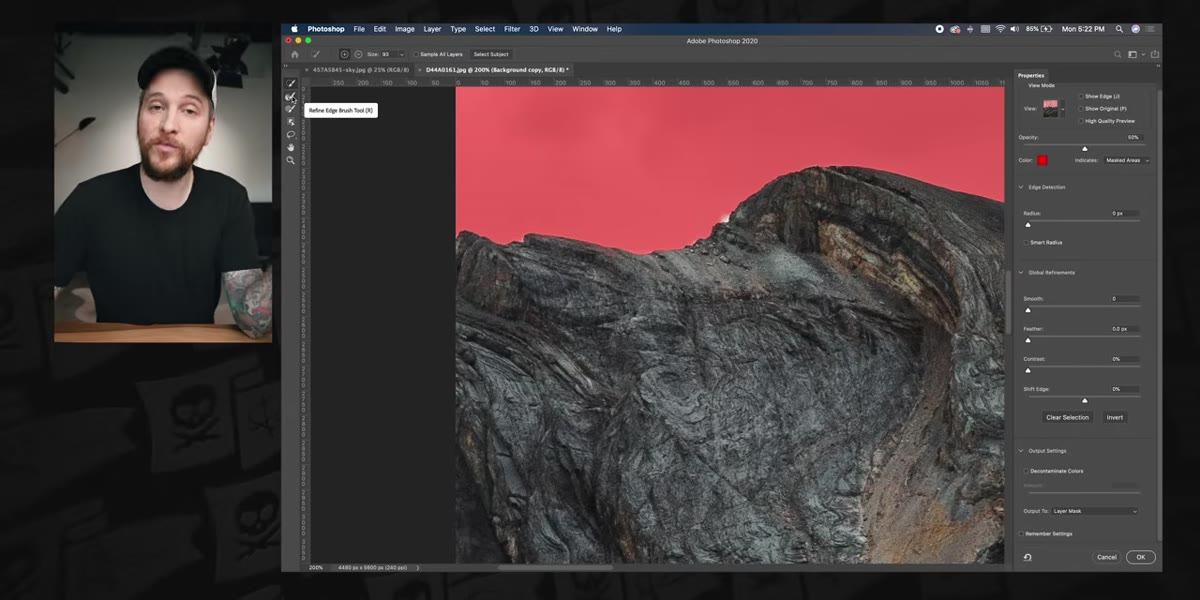Select the Hand tool

pyautogui.click(x=291, y=147)
